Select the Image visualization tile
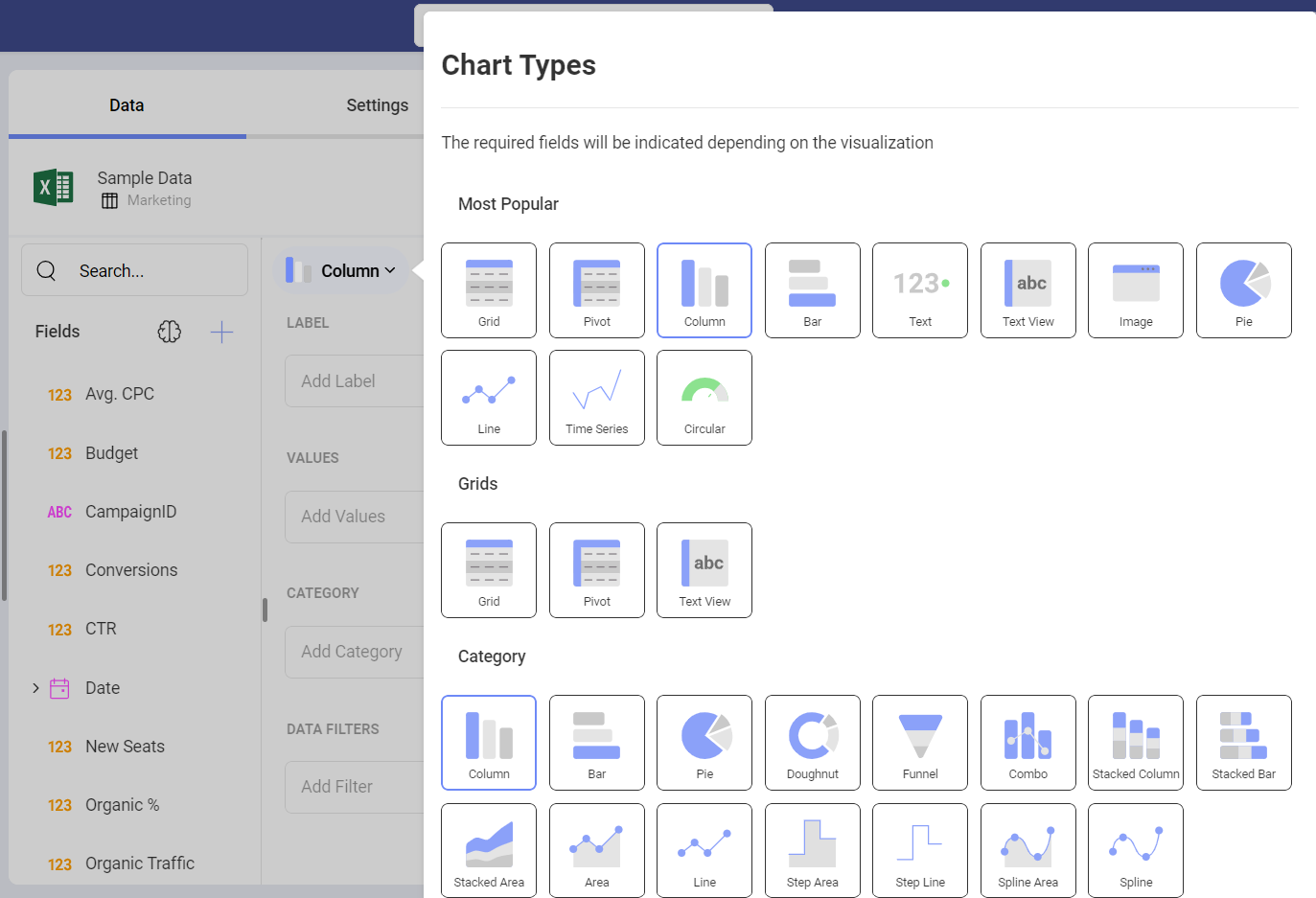The height and width of the screenshot is (898, 1316). click(x=1136, y=290)
